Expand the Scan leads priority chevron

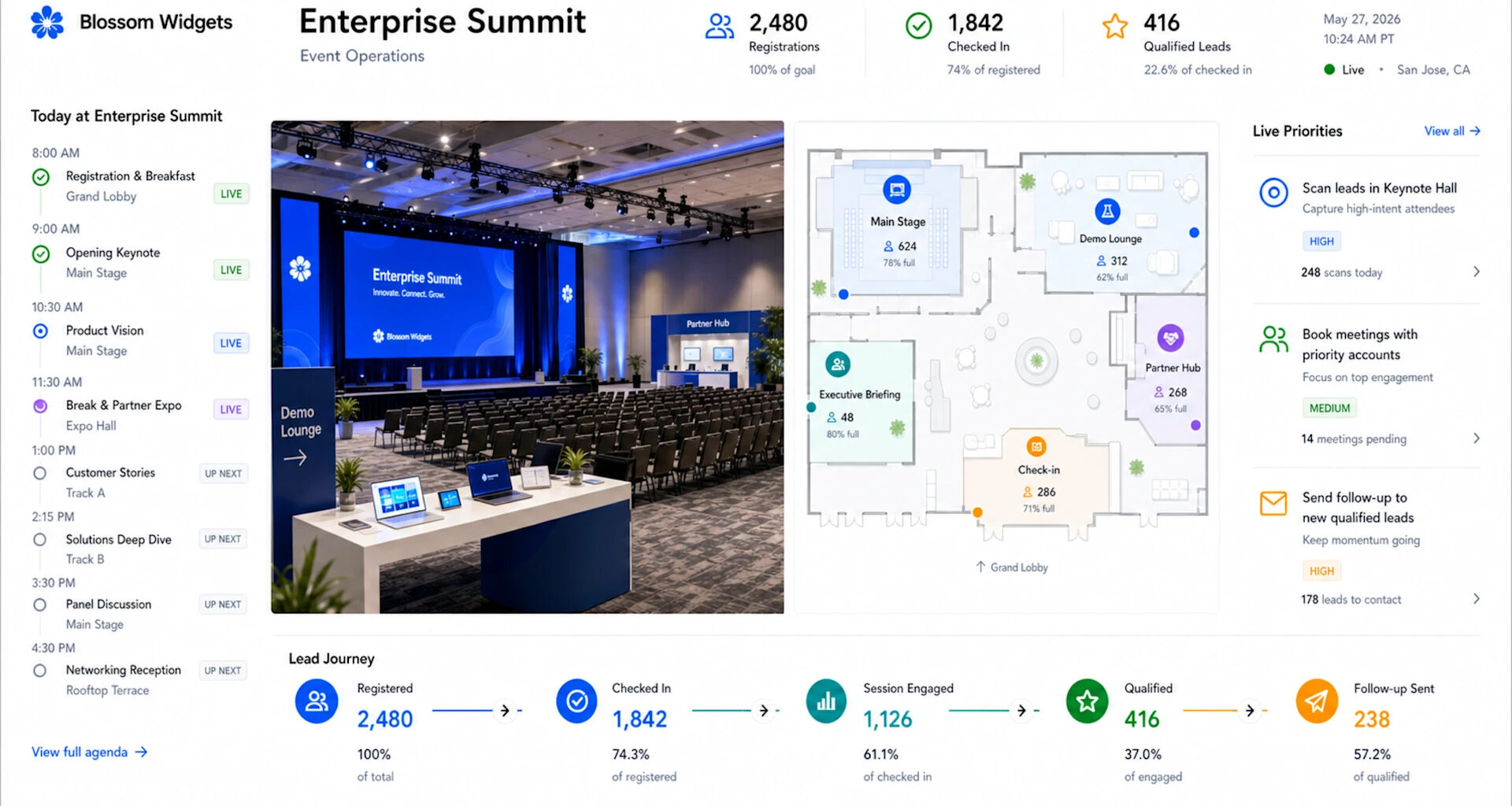1476,272
